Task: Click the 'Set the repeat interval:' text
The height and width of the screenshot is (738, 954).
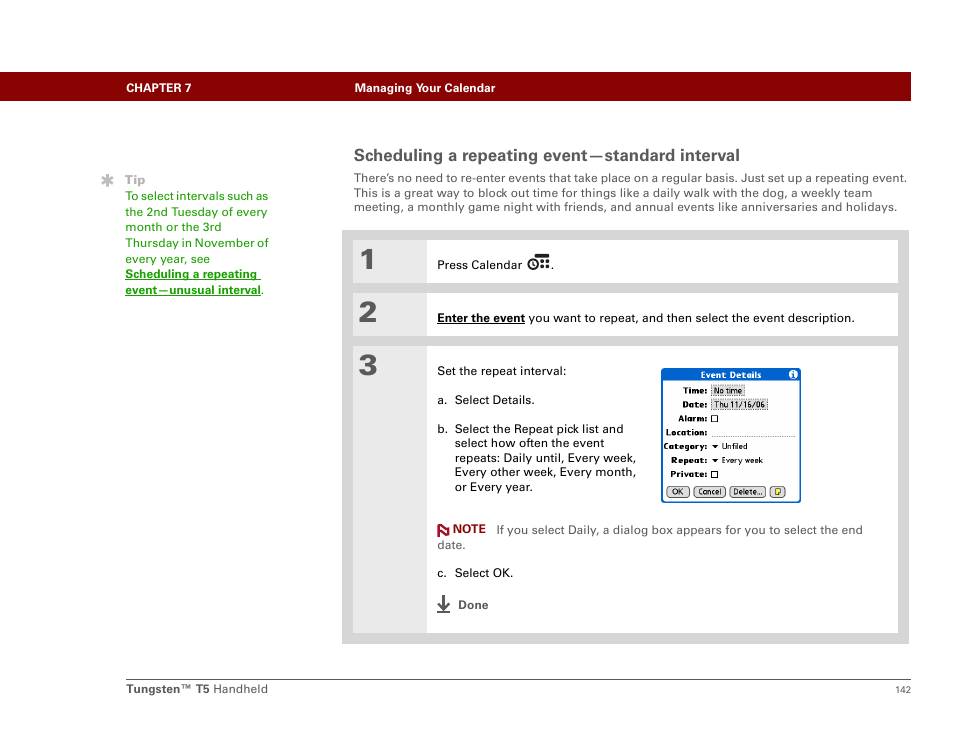Action: [x=501, y=371]
